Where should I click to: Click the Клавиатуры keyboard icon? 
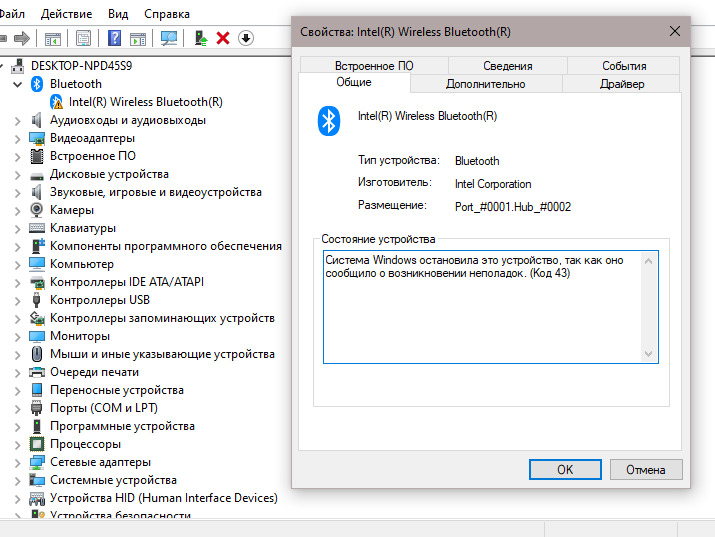[x=37, y=228]
